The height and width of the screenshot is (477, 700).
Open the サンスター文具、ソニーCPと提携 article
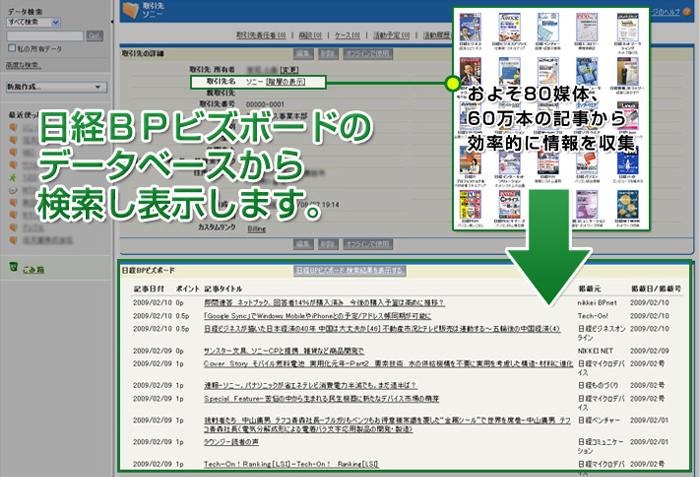tap(284, 351)
